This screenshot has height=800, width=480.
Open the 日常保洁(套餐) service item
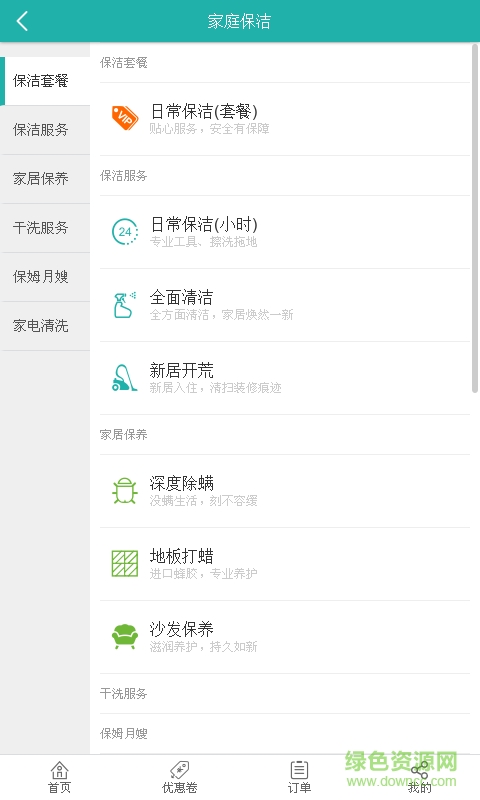coord(285,119)
